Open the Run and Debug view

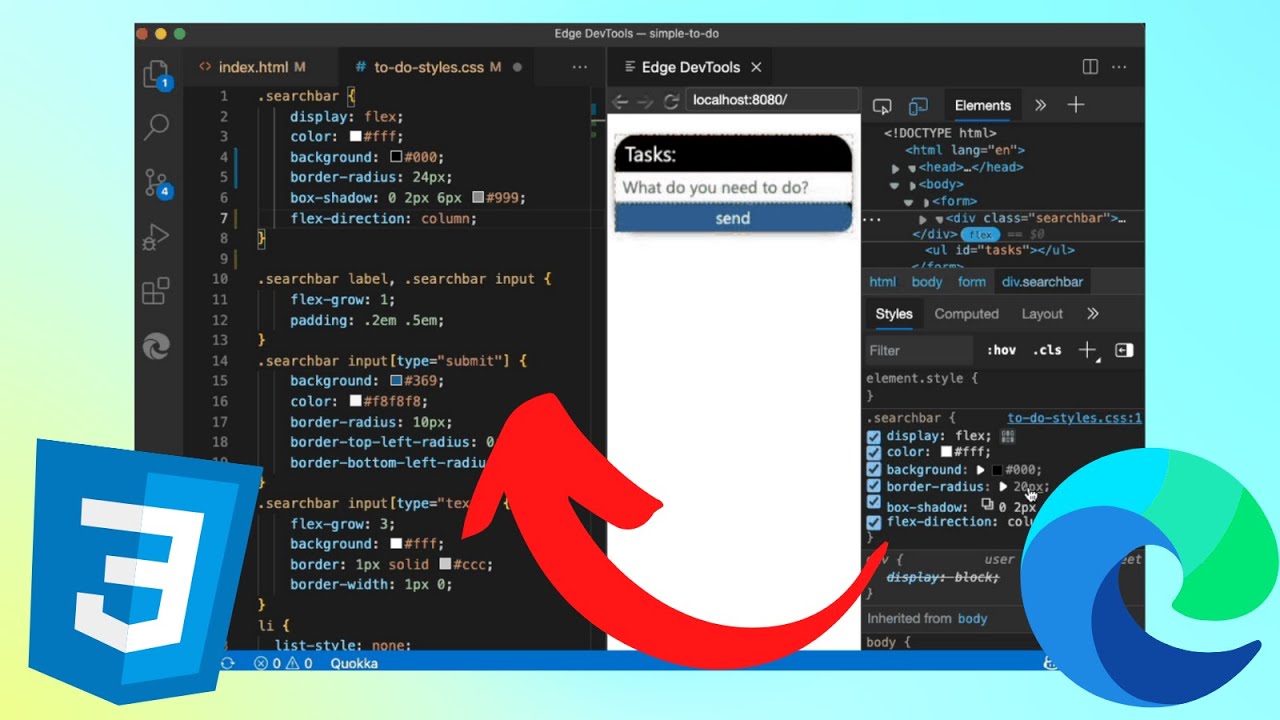(x=156, y=237)
